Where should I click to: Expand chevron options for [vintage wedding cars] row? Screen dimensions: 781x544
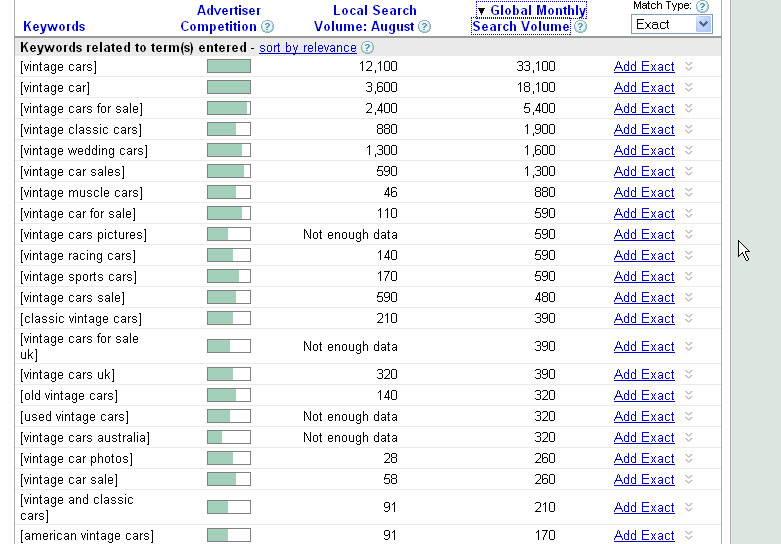688,150
